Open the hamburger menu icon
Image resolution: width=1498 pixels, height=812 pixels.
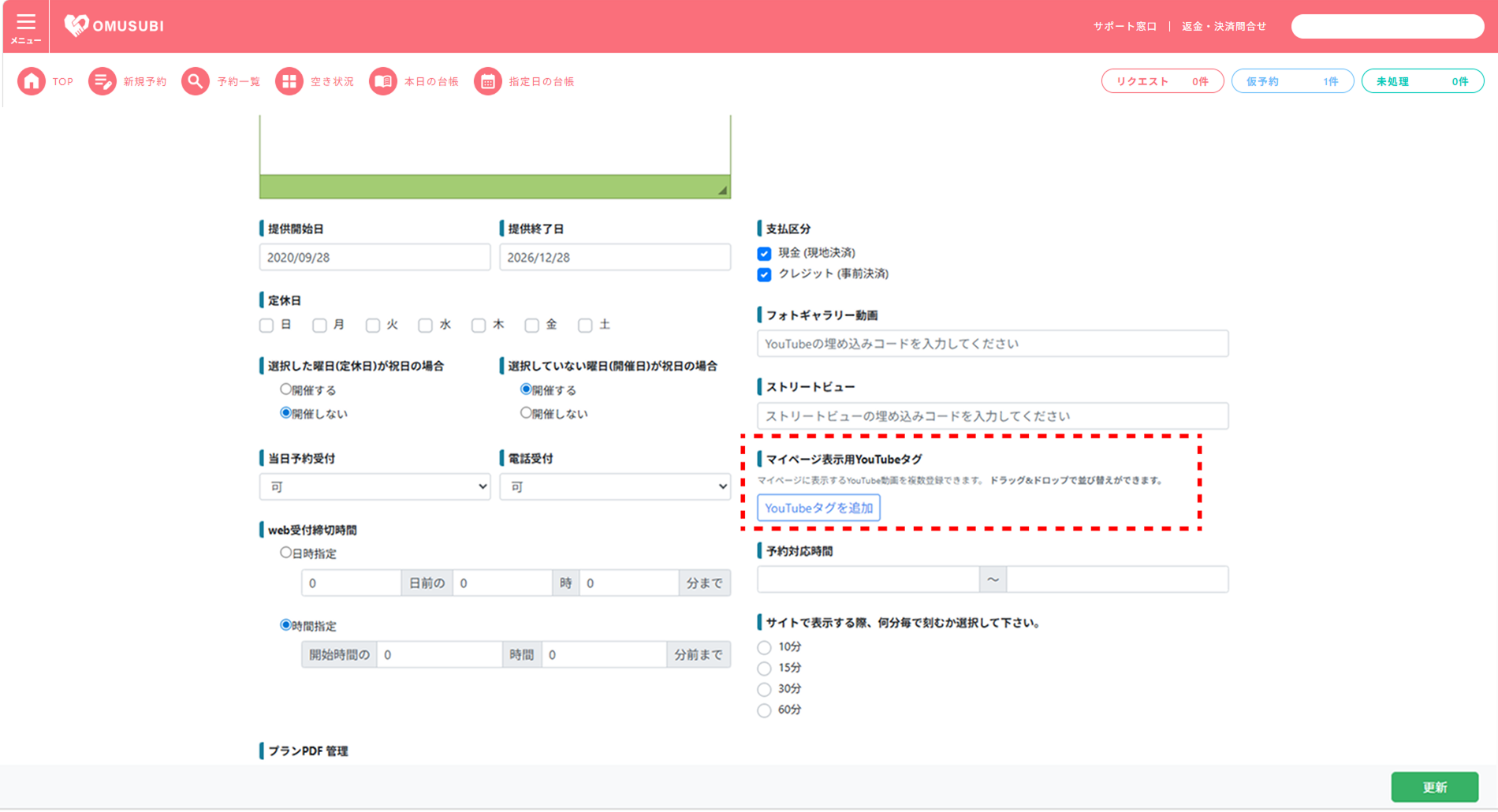pyautogui.click(x=26, y=22)
